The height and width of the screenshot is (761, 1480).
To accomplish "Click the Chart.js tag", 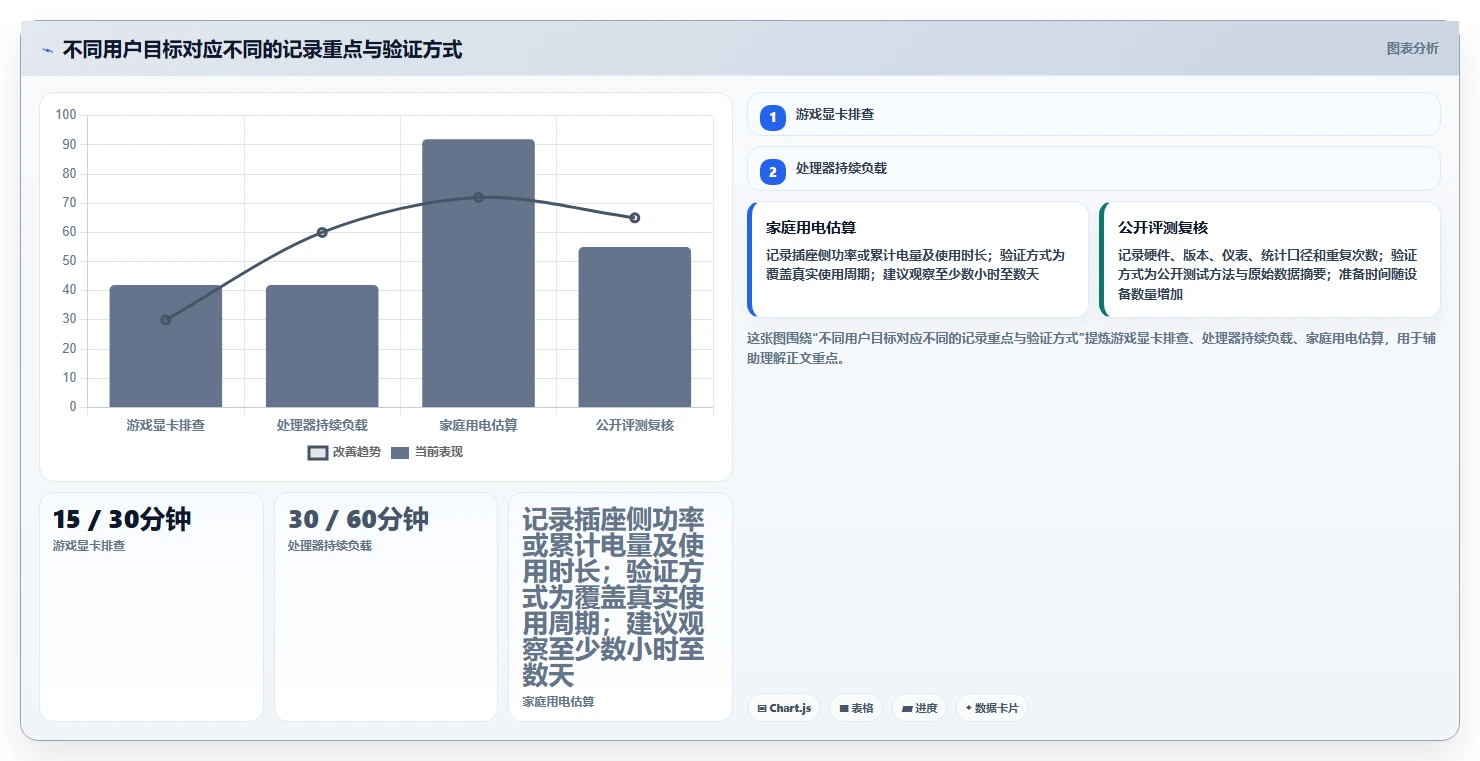I will pyautogui.click(x=784, y=708).
